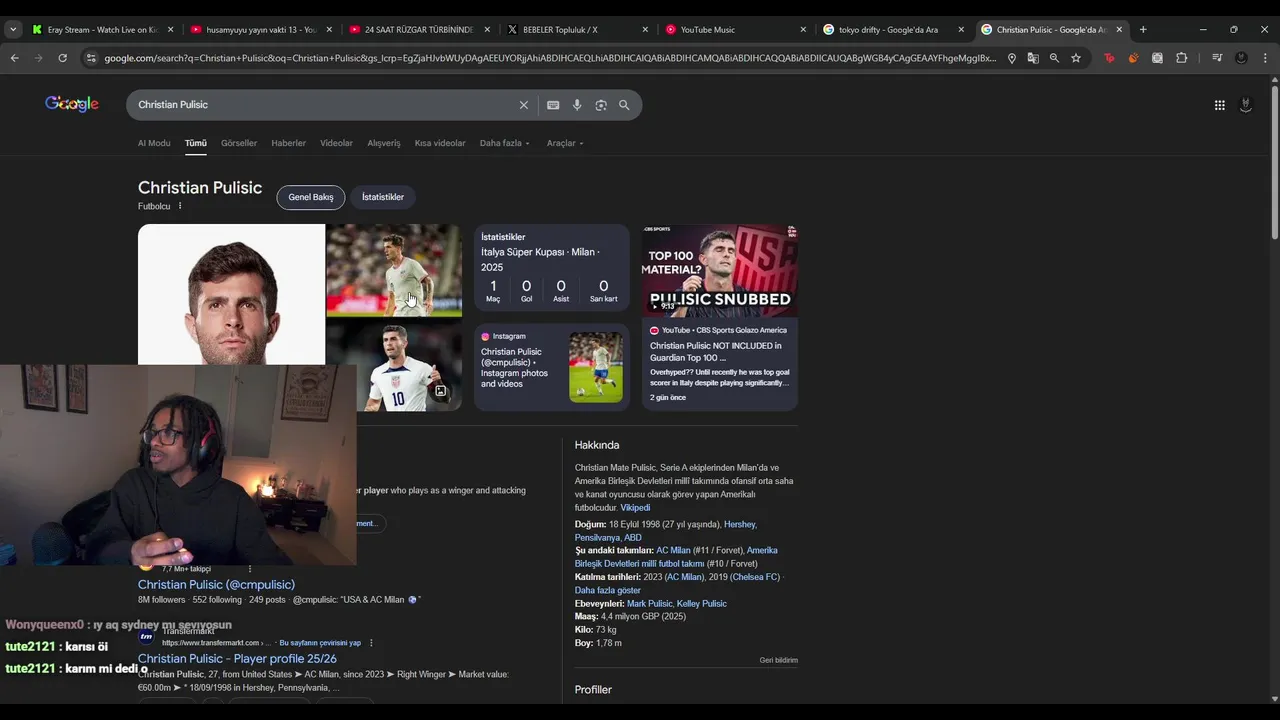Click Bu sayfanın çevirisini yap link
Image resolution: width=1280 pixels, height=720 pixels.
point(320,643)
